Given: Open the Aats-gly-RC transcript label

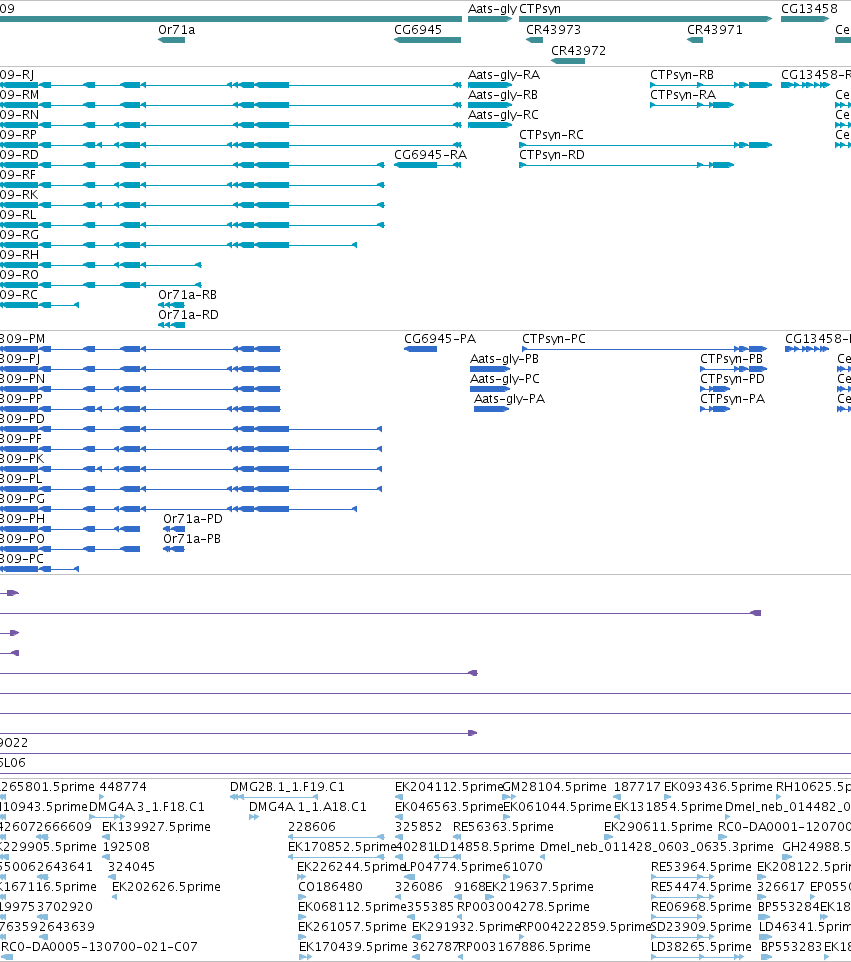Looking at the screenshot, I should point(503,115).
